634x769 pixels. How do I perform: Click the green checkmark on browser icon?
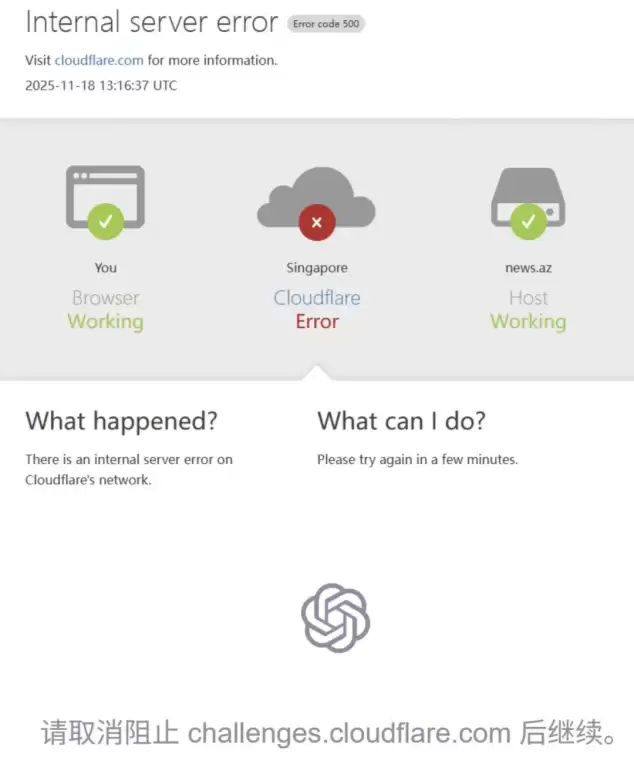[x=105, y=222]
